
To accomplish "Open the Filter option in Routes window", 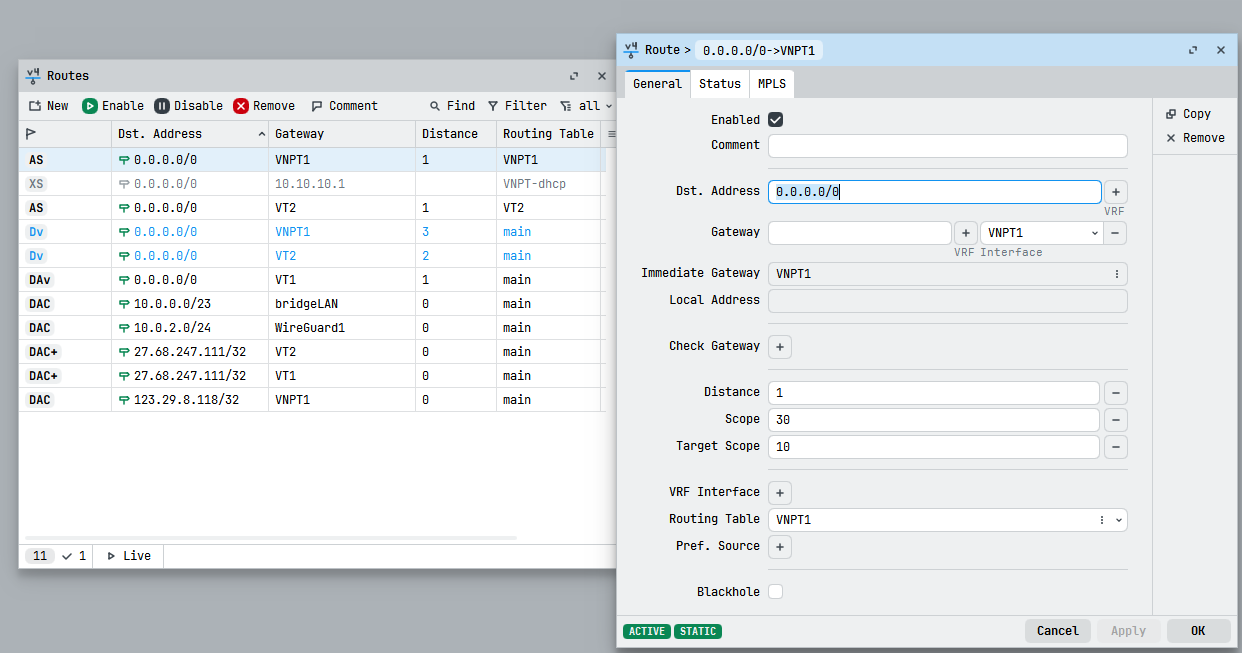I will pyautogui.click(x=517, y=106).
